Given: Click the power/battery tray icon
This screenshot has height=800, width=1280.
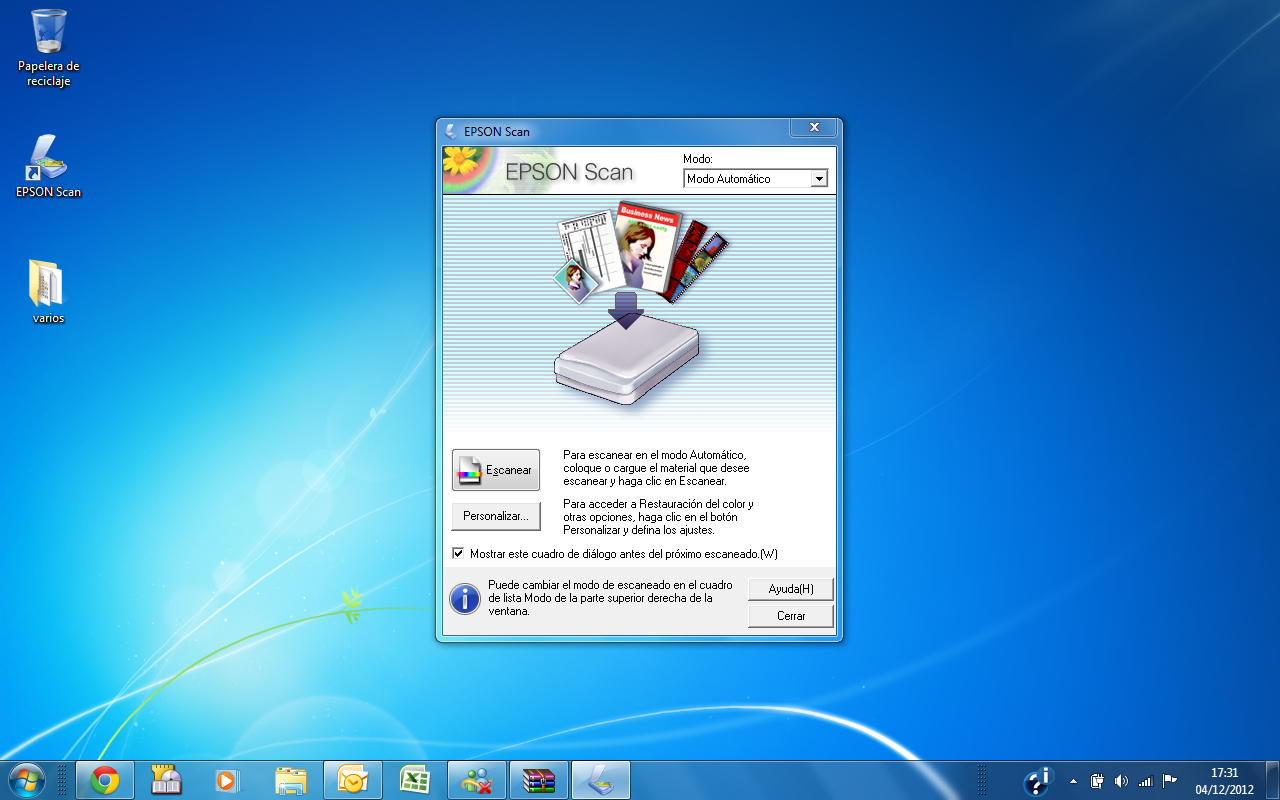Looking at the screenshot, I should pyautogui.click(x=1097, y=781).
